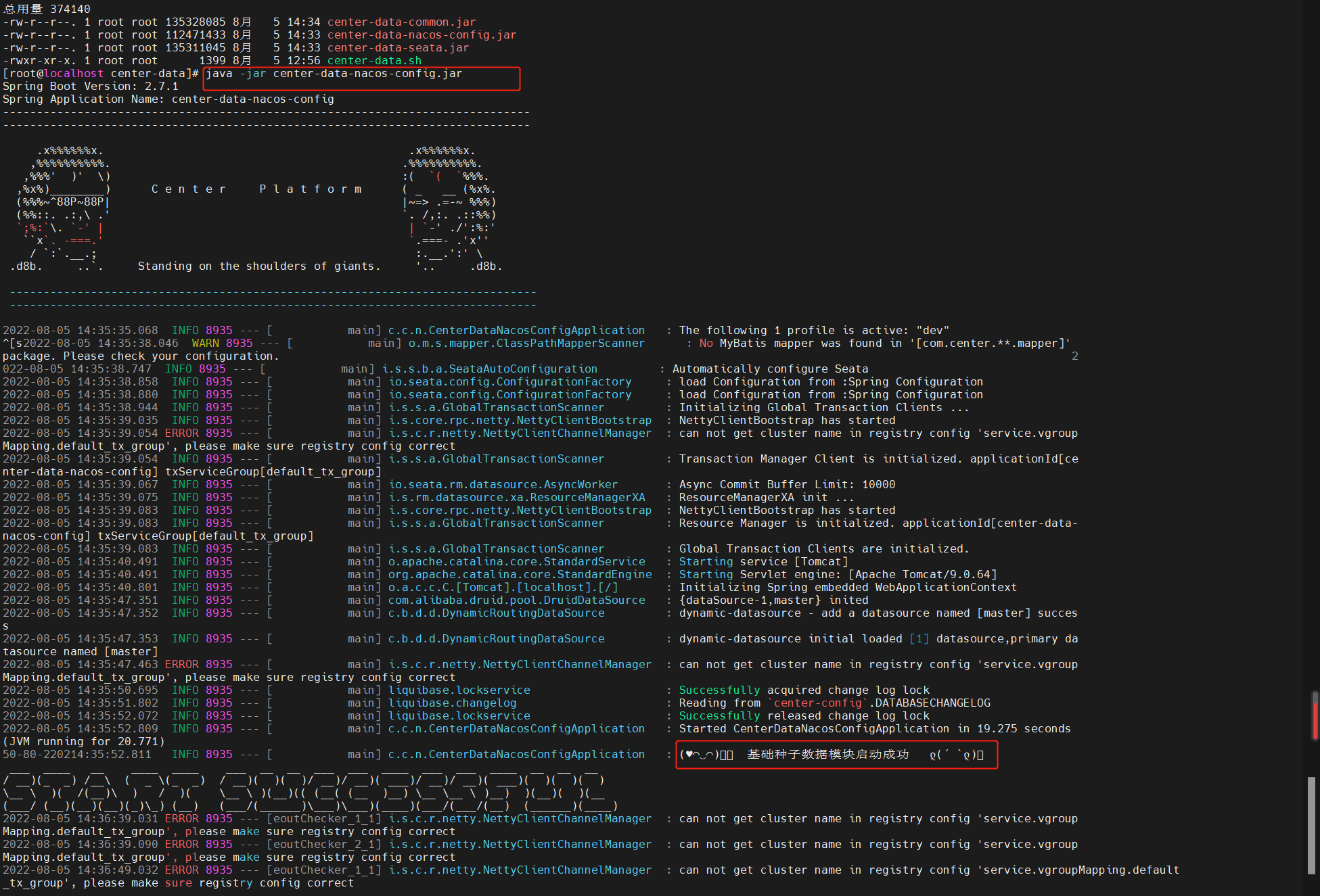
Task: Click 'Successfully released change log lock' message
Action: [804, 716]
